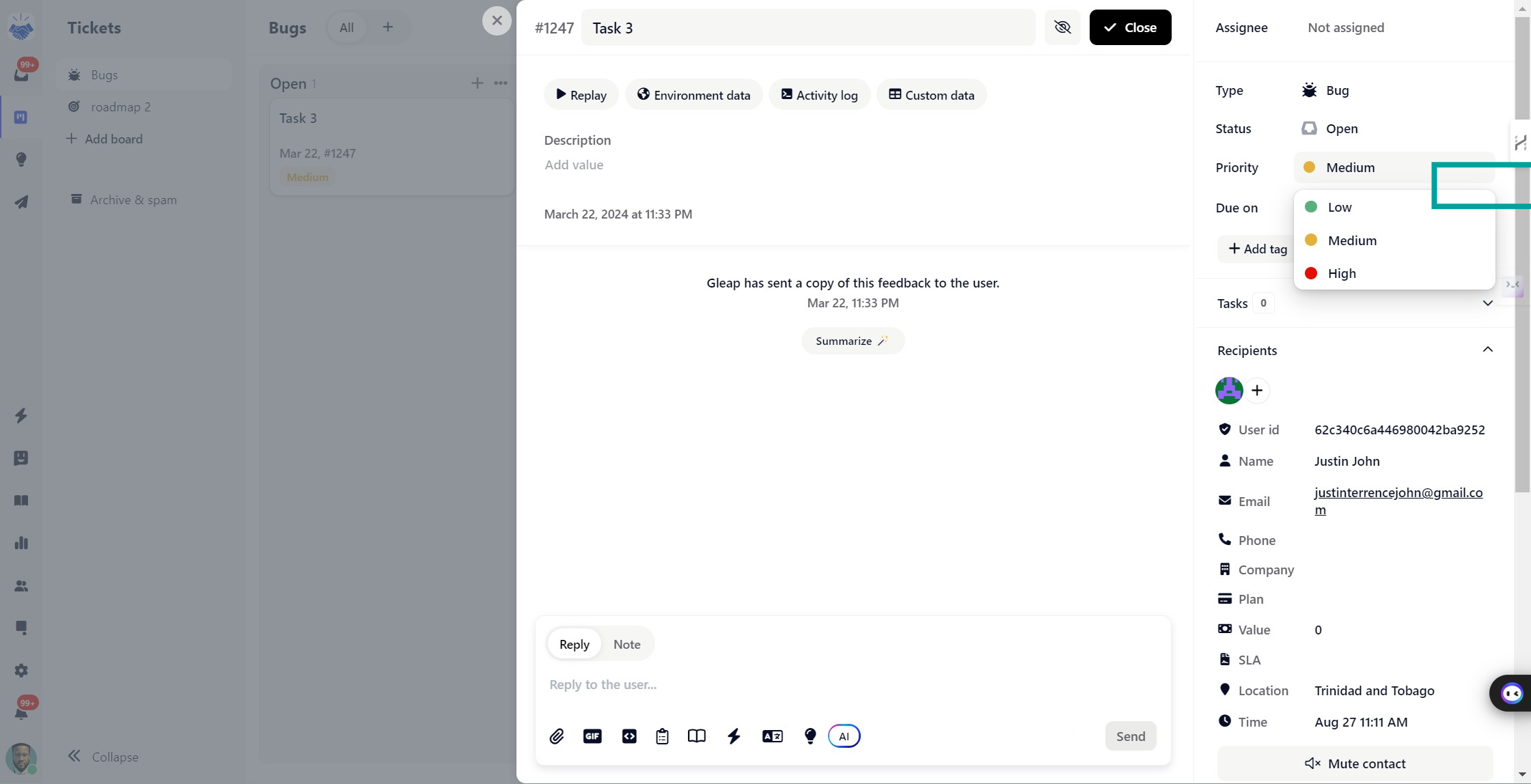
Task: Open the user avatar profile menu
Action: tap(21, 758)
